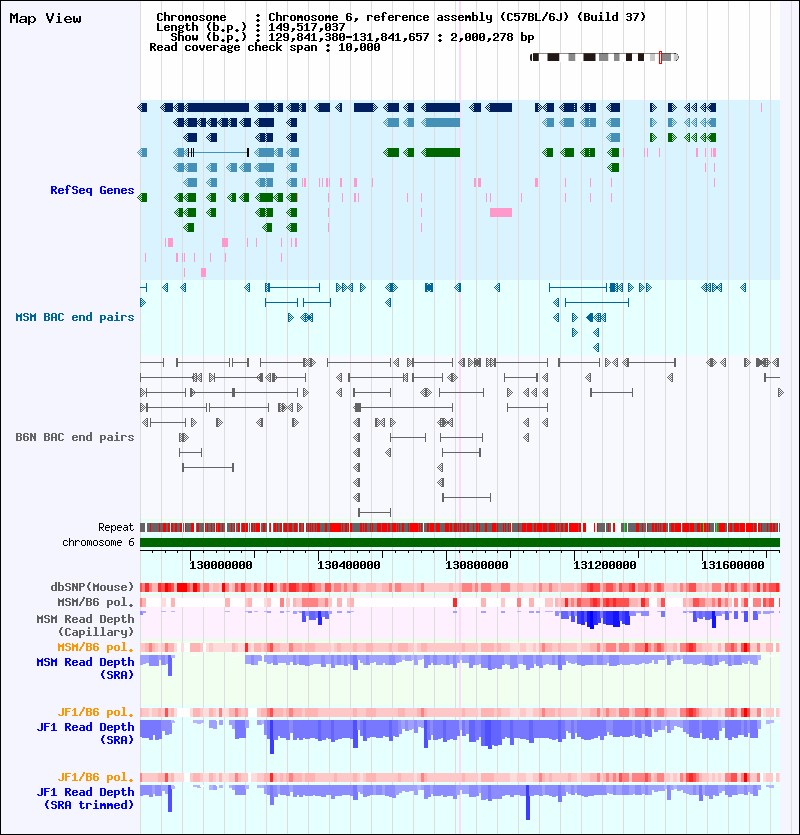
Task: Click the MSM Read Depth (Capillary) label
Action: [85, 625]
